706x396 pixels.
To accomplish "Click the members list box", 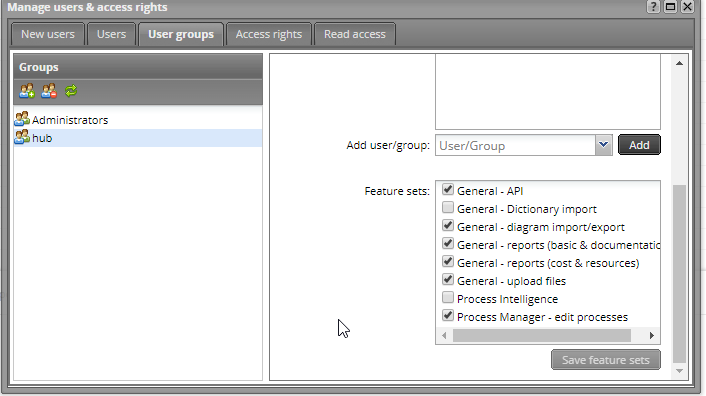I will tap(548, 92).
